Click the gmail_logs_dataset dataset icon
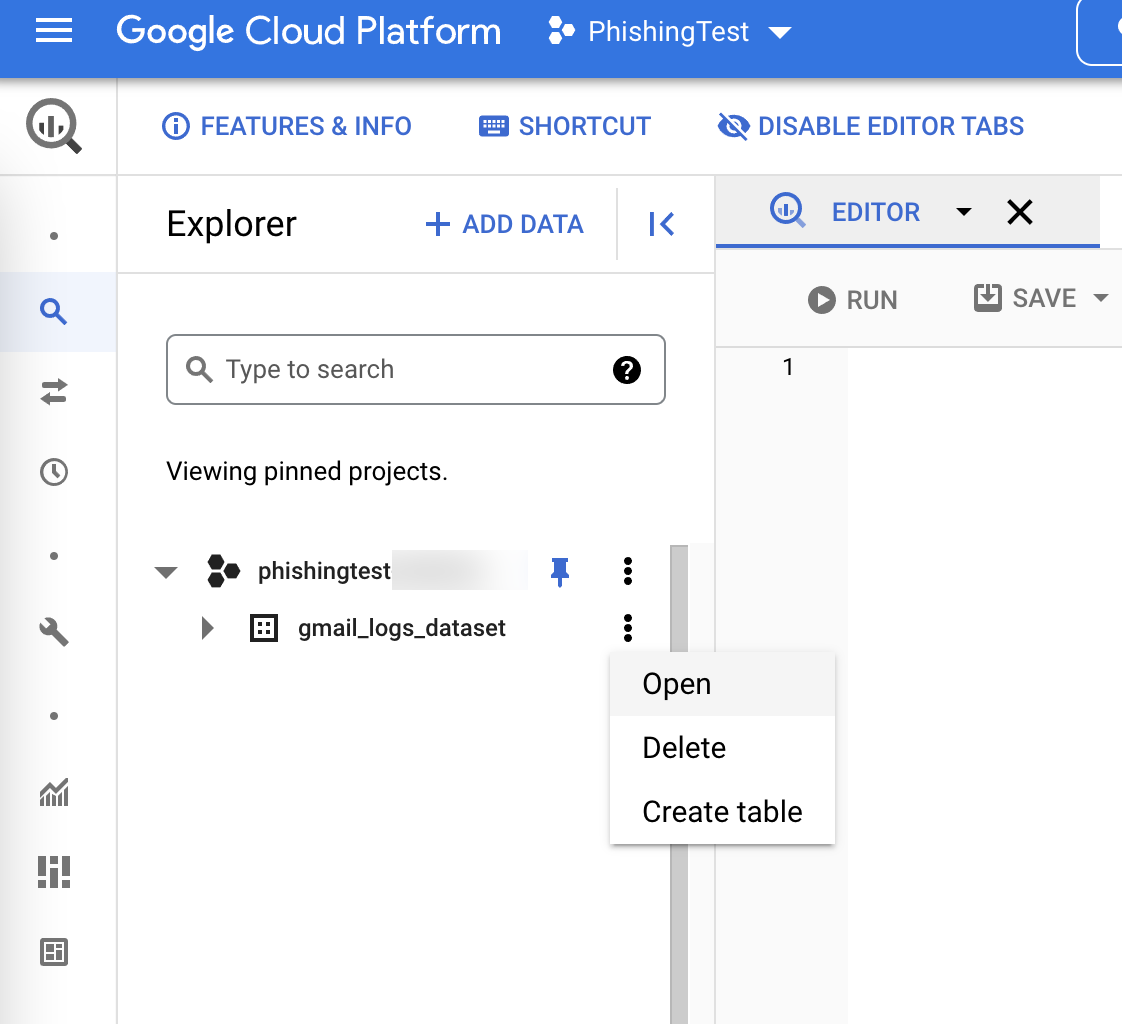This screenshot has width=1122, height=1024. point(264,628)
